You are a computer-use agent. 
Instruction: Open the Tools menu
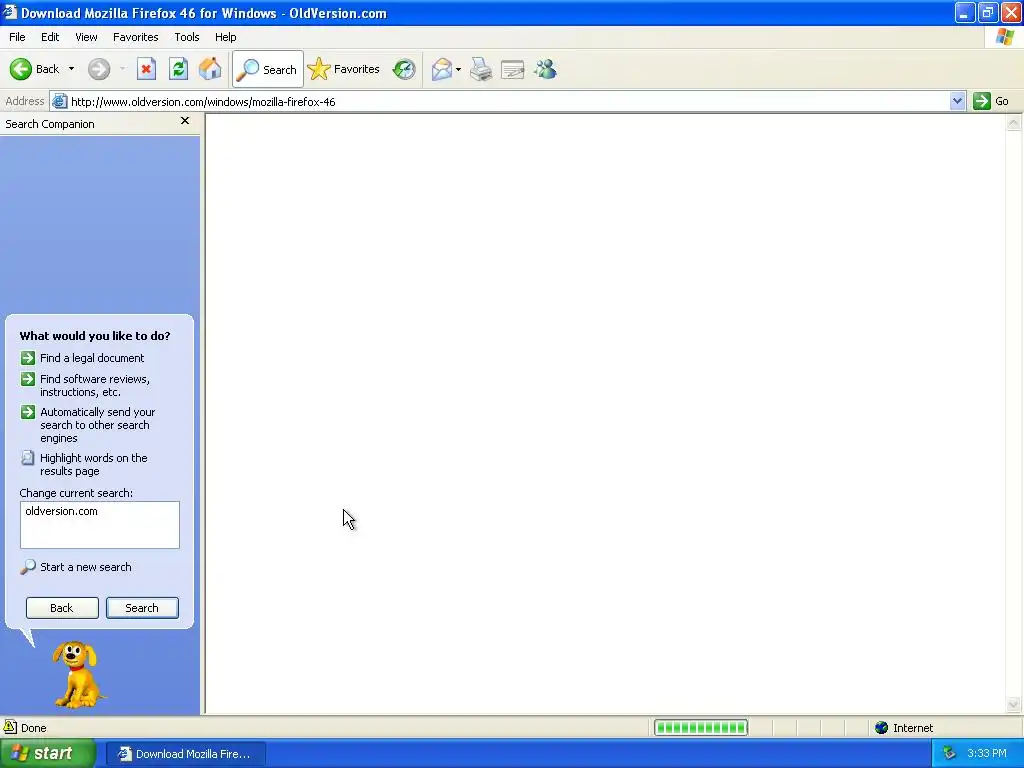point(187,37)
